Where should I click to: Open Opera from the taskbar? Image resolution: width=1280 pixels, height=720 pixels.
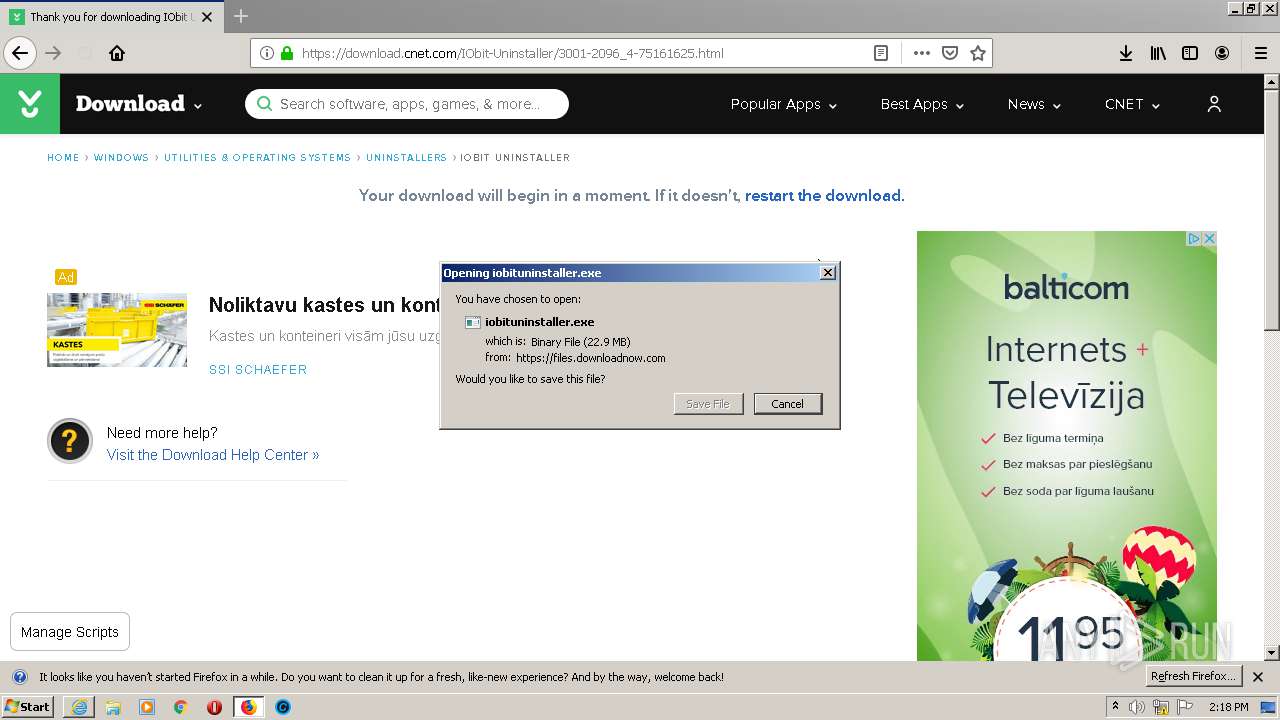pos(214,707)
